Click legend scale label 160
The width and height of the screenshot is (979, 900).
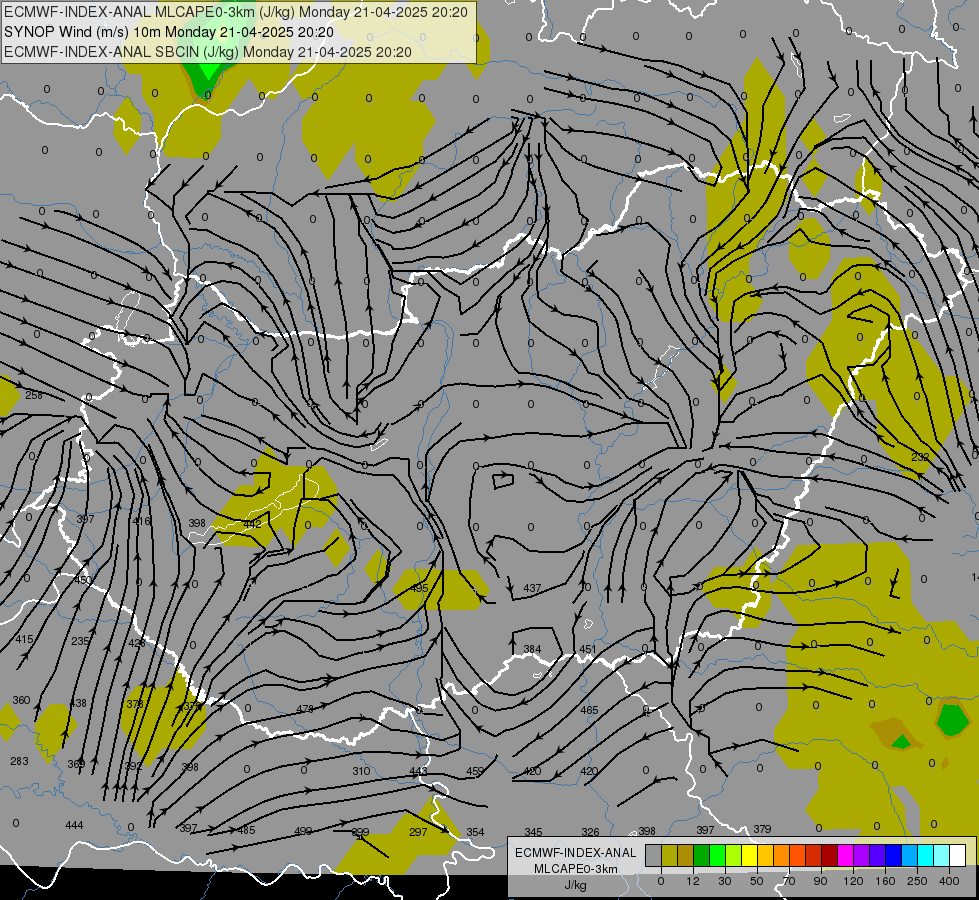885,881
